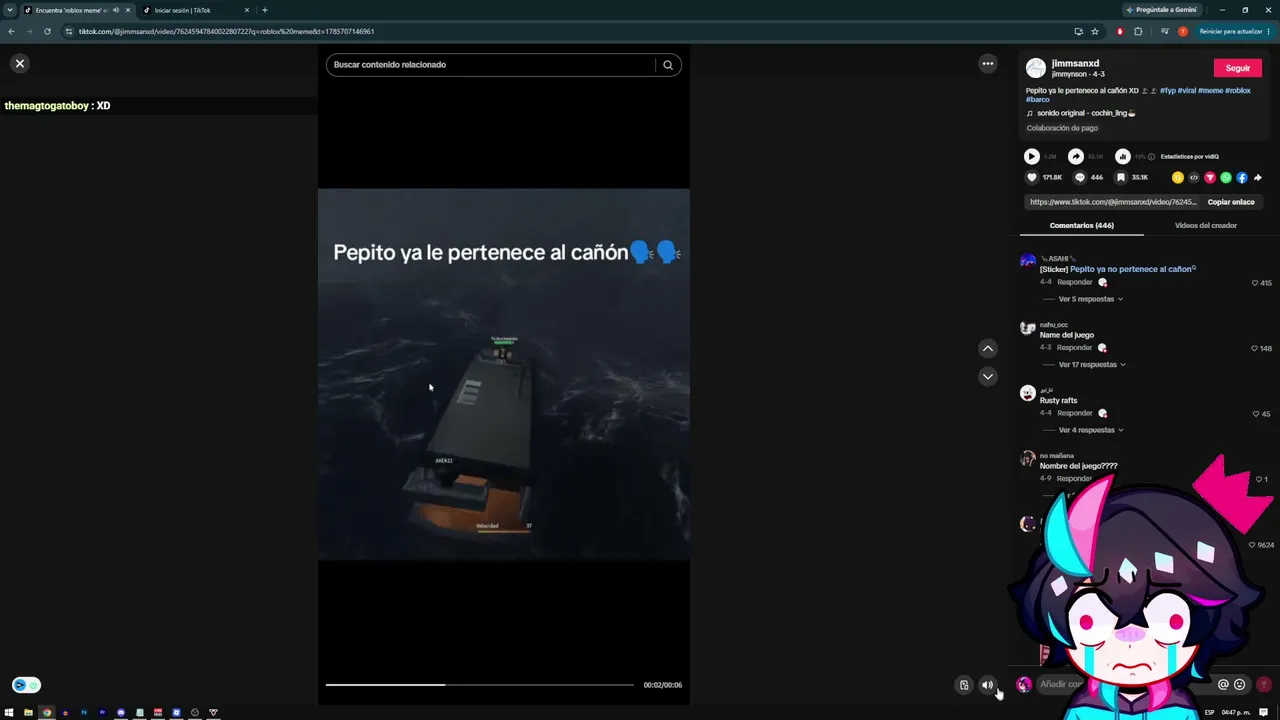
Task: Expand 'Ver 17 respuestas' replies
Action: [1092, 365]
